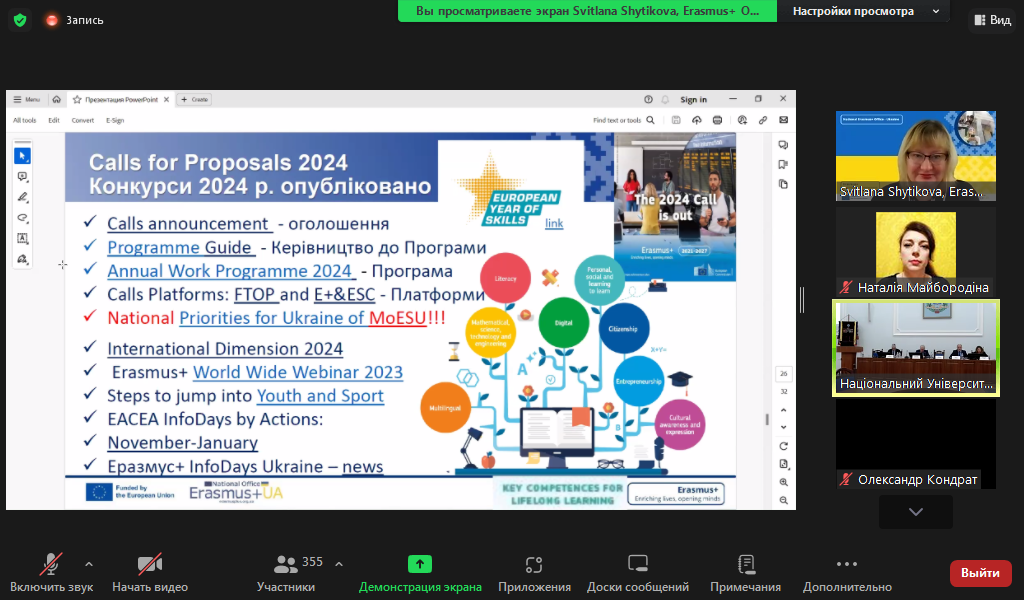This screenshot has width=1024, height=600.
Task: Open the Acrobat help question-mark icon
Action: click(x=648, y=99)
